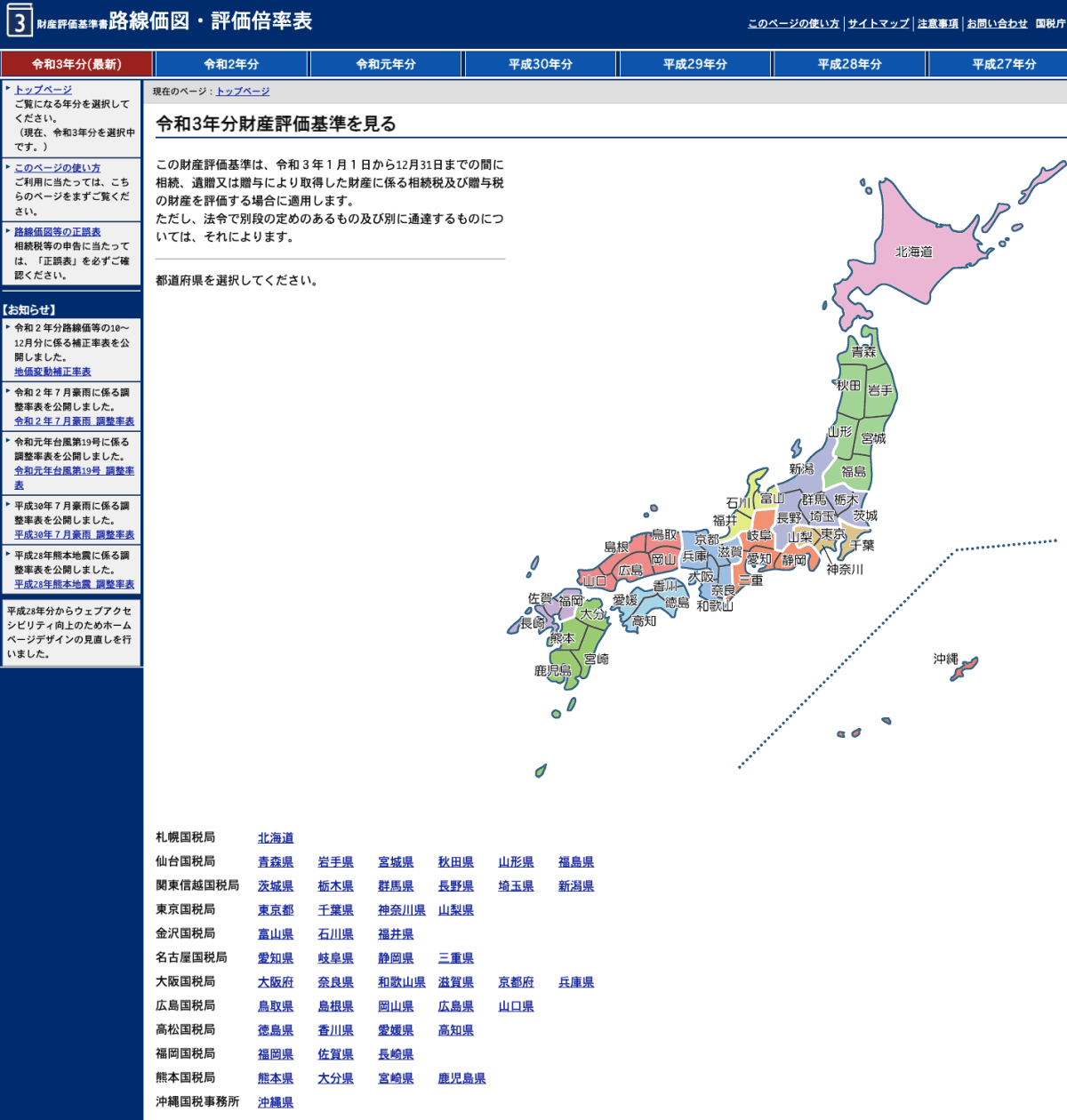Open 平成30年7月豪雨 調整率表 link
Image resolution: width=1067 pixels, height=1120 pixels.
pos(74,535)
